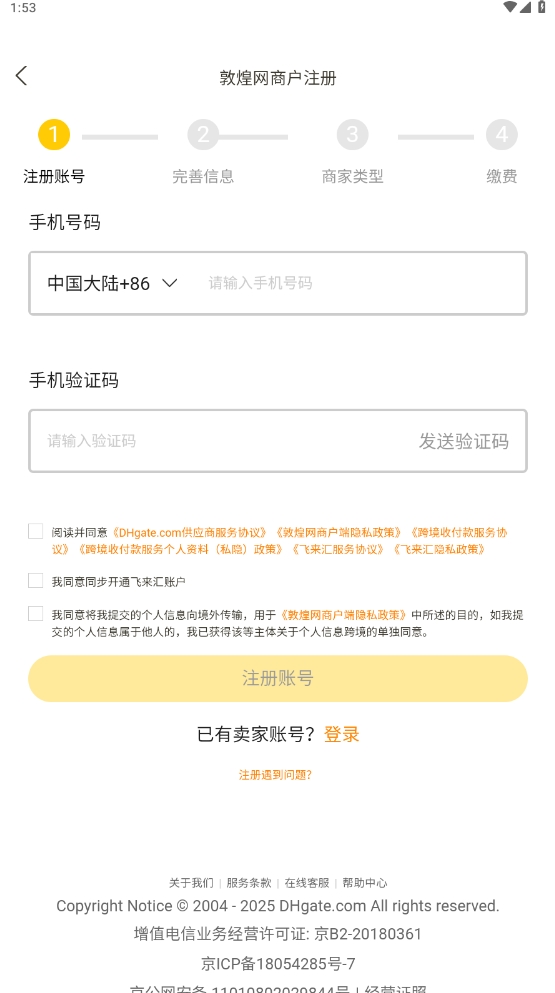
Task: Open 关于我们 in footer menu
Action: [191, 883]
